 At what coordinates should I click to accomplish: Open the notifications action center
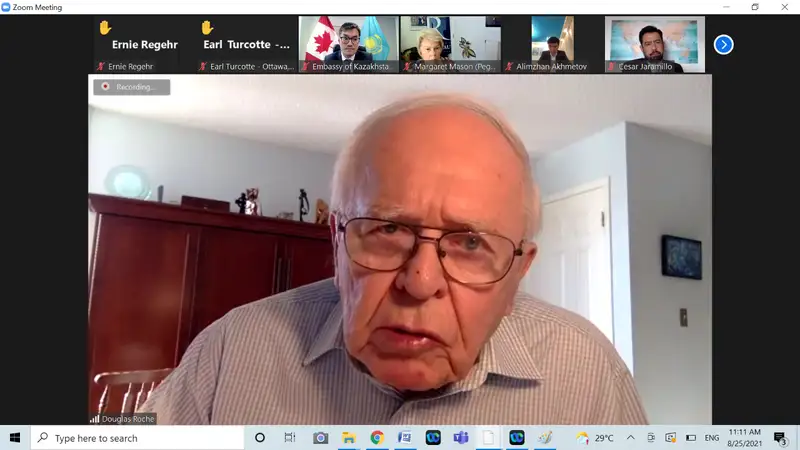pyautogui.click(x=780, y=438)
